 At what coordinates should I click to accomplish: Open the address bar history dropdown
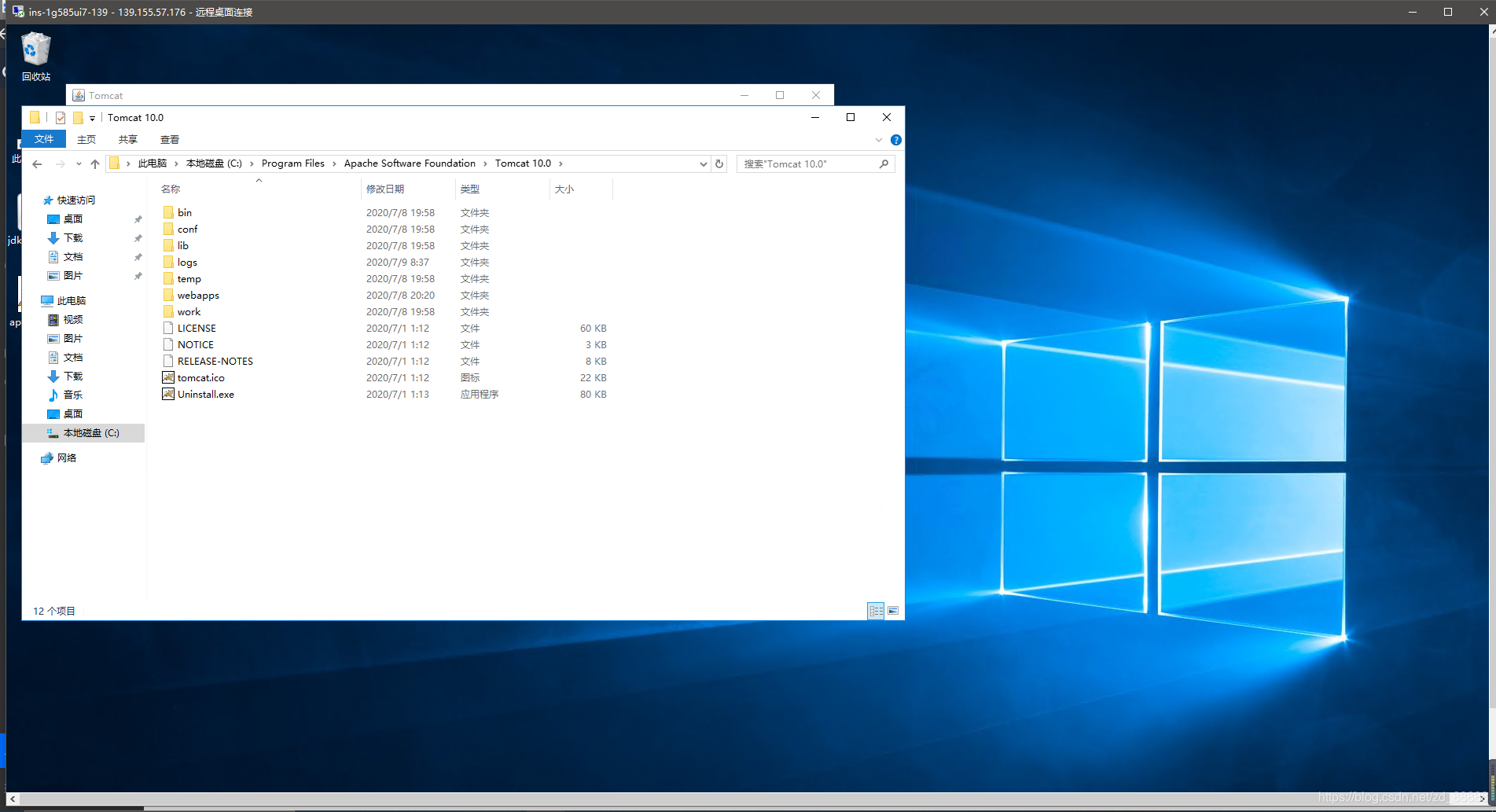tap(703, 164)
